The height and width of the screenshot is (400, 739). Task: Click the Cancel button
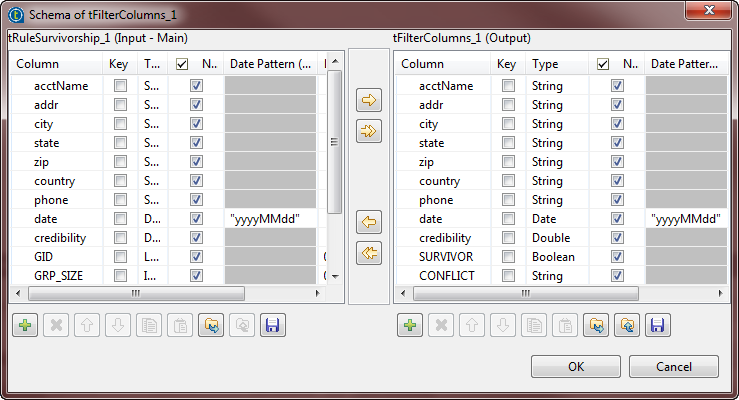pos(673,367)
